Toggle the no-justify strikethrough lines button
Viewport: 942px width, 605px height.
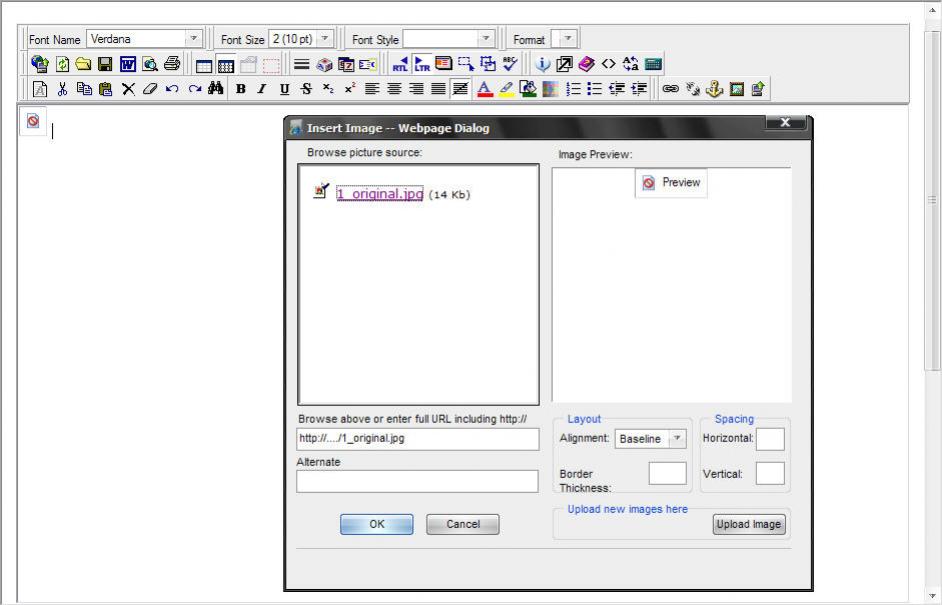(x=460, y=89)
